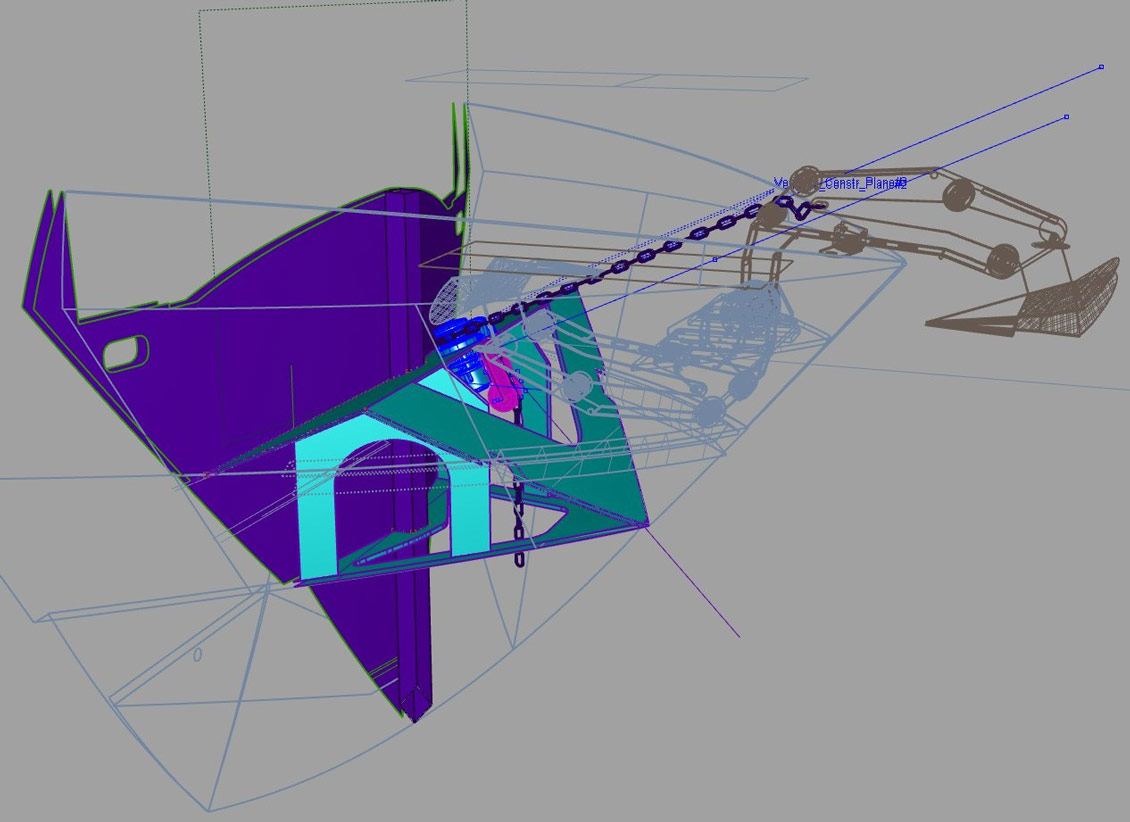Click the purple diagonal axis line end
The image size is (1130, 822).
pos(738,636)
